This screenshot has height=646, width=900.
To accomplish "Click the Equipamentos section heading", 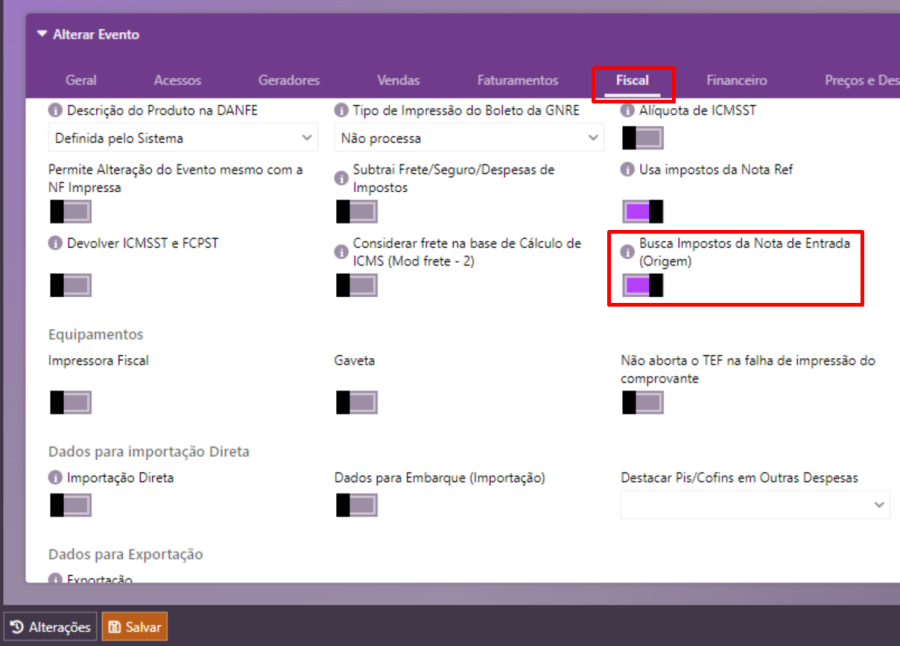I will coord(96,334).
